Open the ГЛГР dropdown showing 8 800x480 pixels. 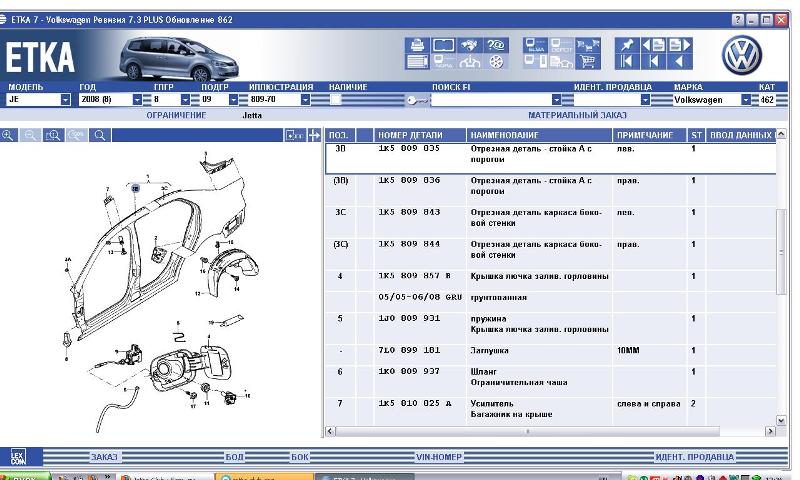[185, 99]
